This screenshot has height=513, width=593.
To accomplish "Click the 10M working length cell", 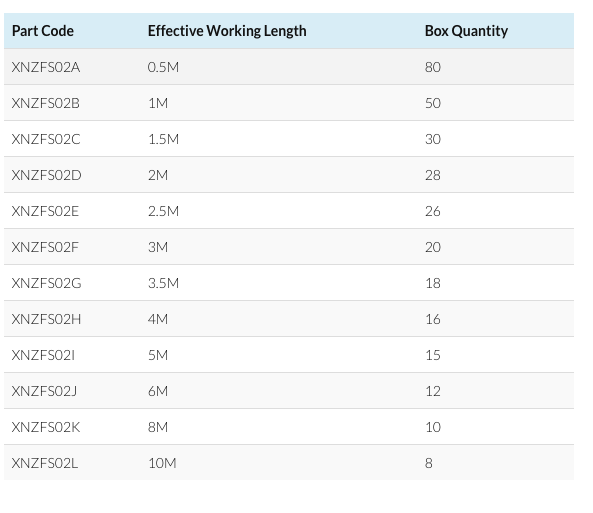I will 162,463.
